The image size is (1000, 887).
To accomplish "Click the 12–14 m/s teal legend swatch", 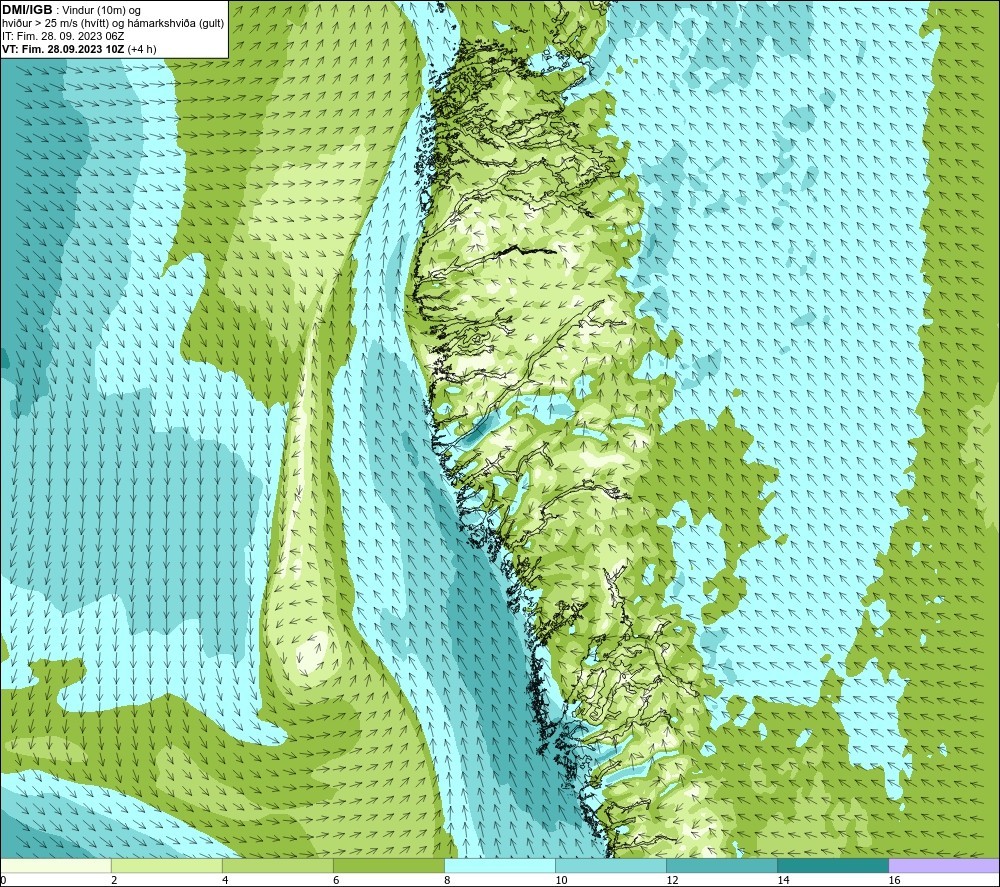I will [x=721, y=866].
